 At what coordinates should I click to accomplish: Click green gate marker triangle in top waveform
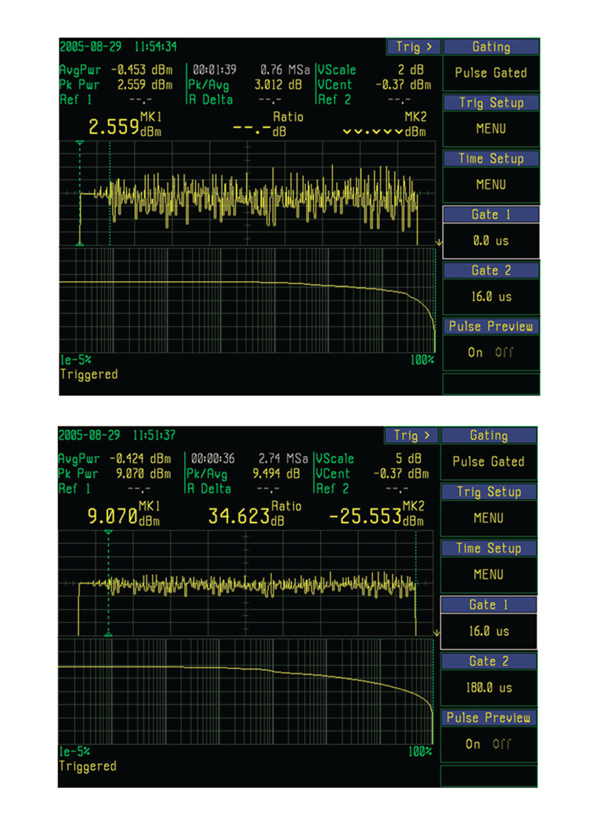(x=80, y=145)
